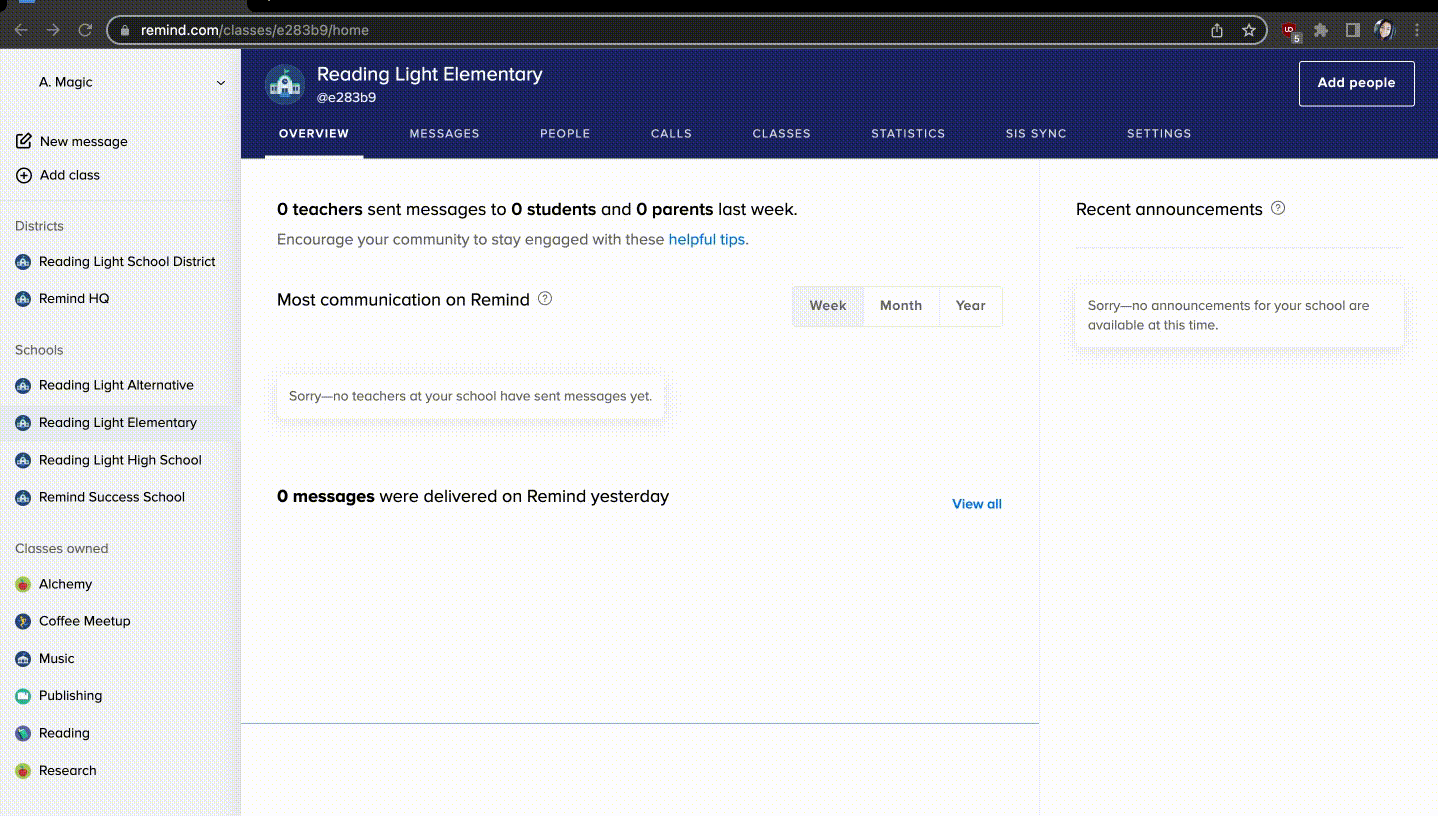
Task: Click the New message compose icon
Action: click(x=24, y=141)
